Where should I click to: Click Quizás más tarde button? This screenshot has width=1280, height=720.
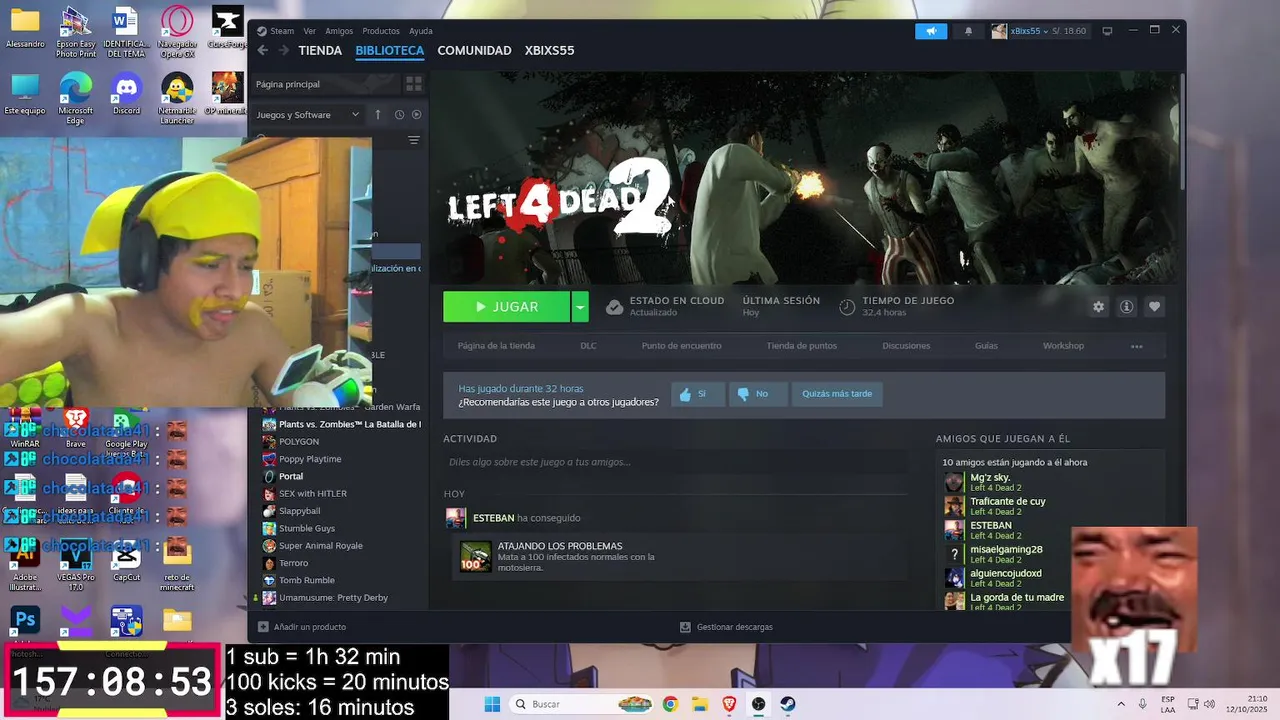(837, 394)
